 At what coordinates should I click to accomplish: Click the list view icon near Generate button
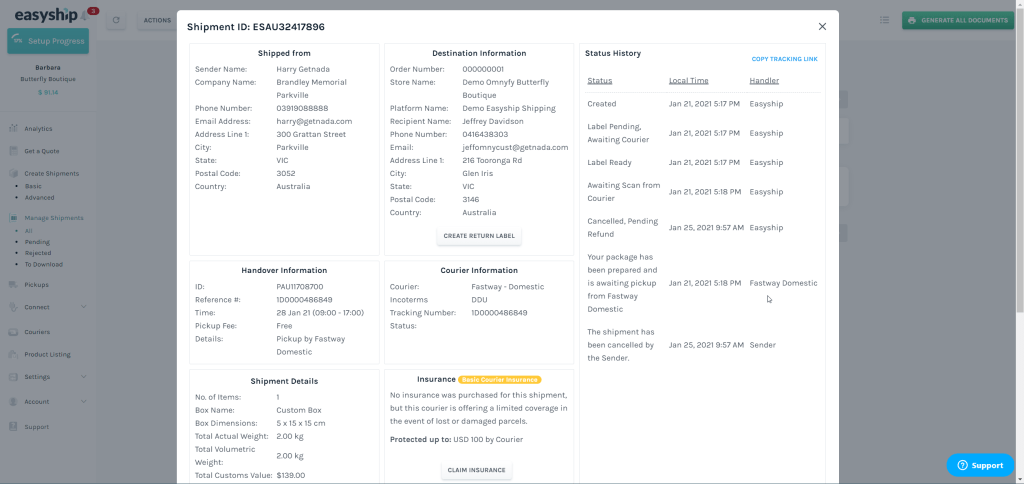884,20
